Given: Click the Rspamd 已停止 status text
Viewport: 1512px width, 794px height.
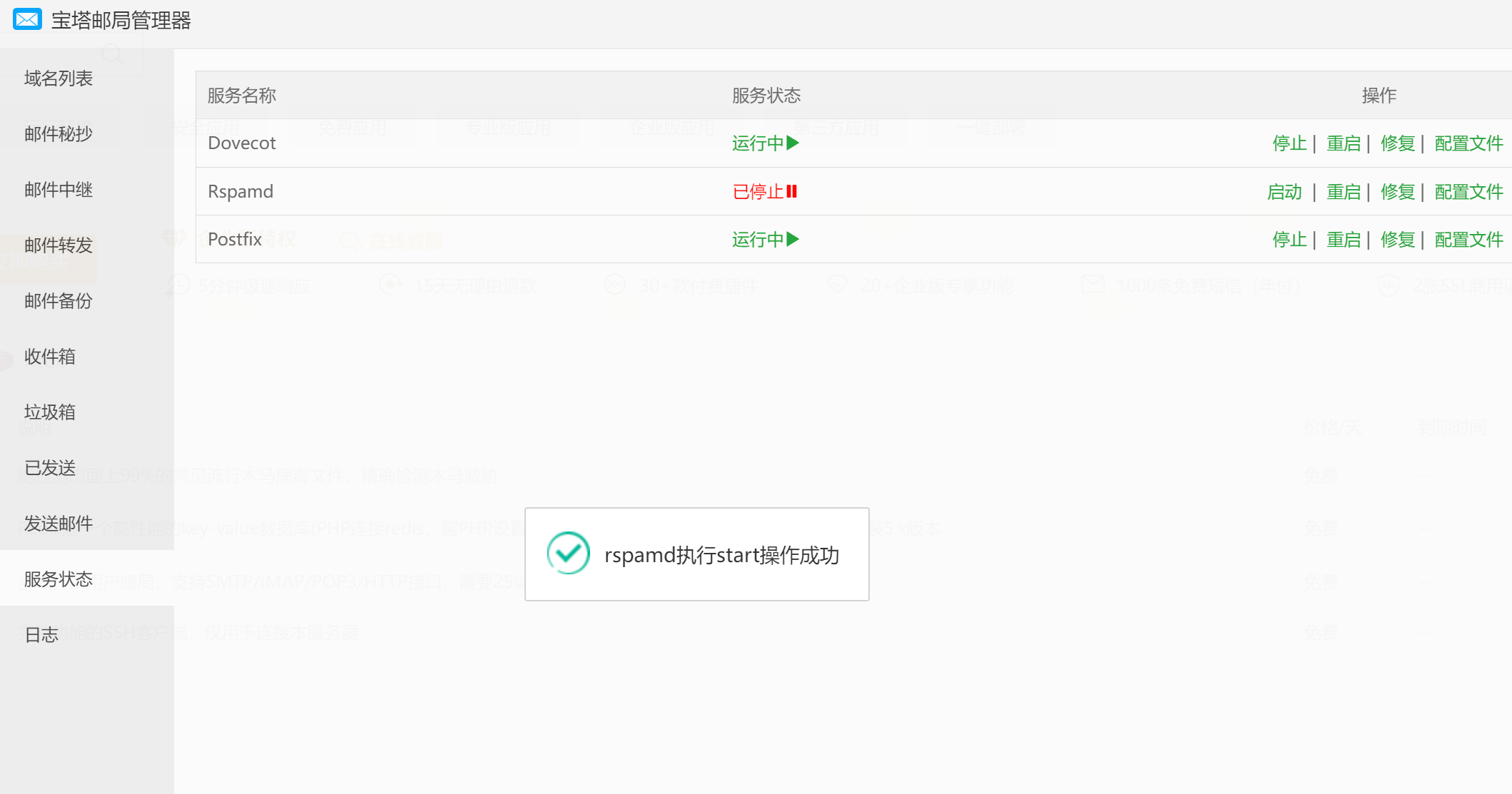Looking at the screenshot, I should tap(758, 191).
